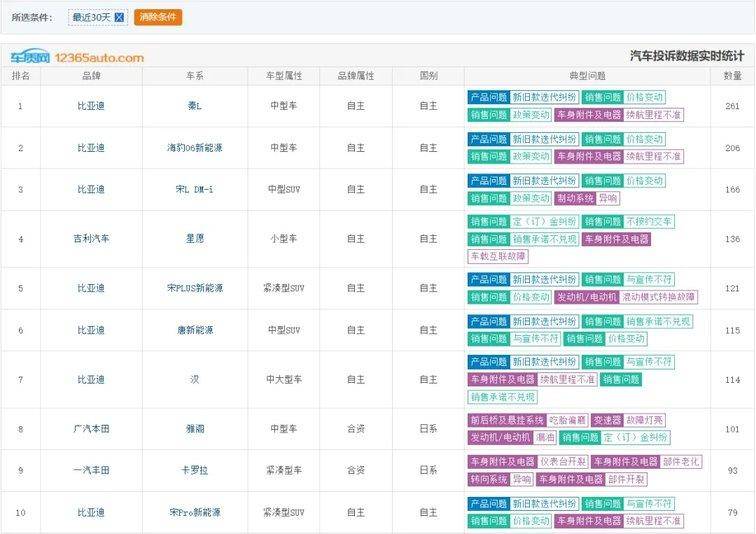Screen dimensions: 756x534
Task: Click 汽车投诉数据实时统计 title text
Action: tap(687, 56)
